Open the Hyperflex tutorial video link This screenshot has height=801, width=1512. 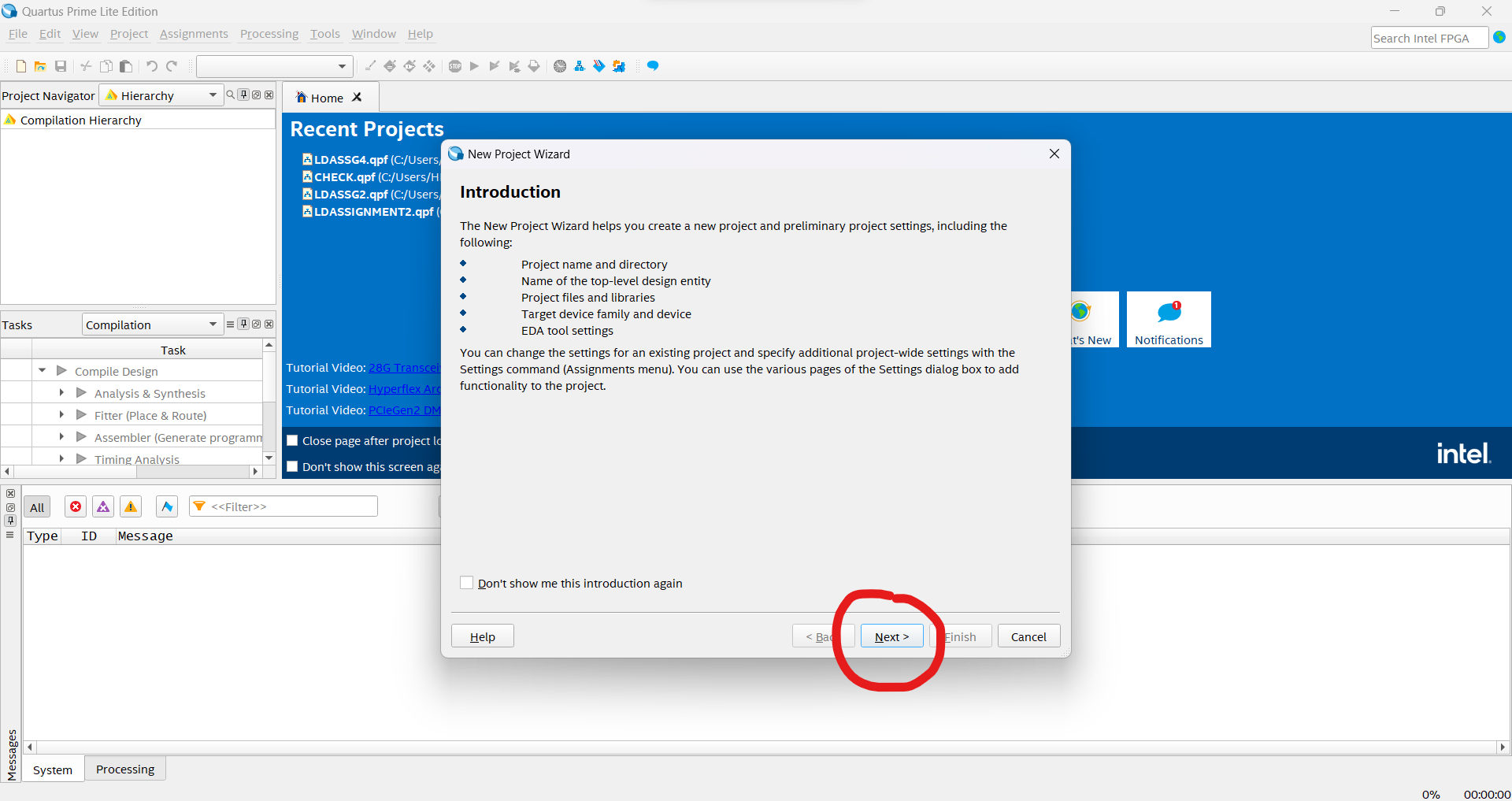pos(405,389)
